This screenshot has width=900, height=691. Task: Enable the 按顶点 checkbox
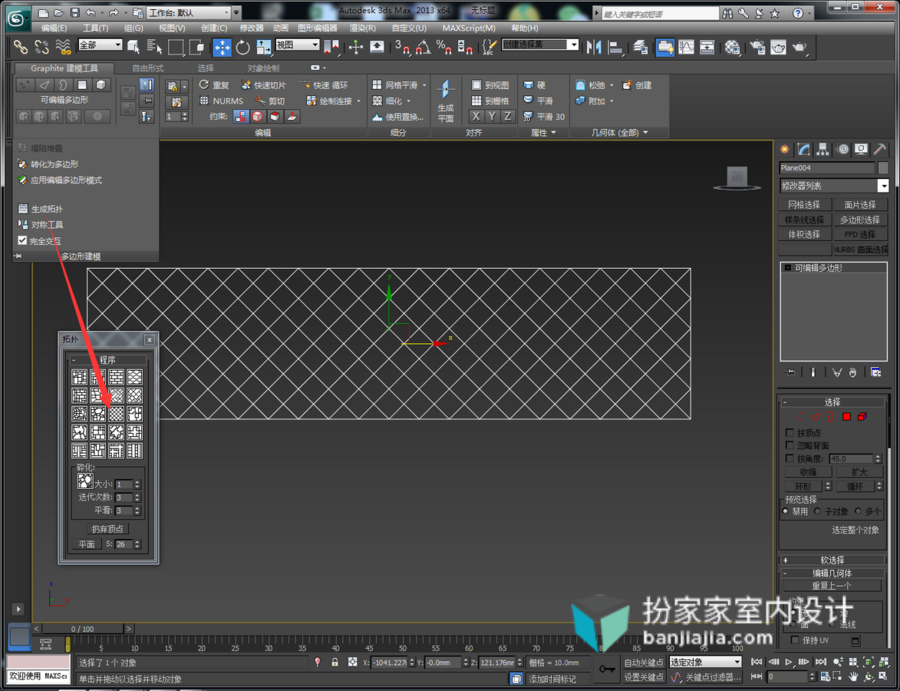tap(790, 433)
